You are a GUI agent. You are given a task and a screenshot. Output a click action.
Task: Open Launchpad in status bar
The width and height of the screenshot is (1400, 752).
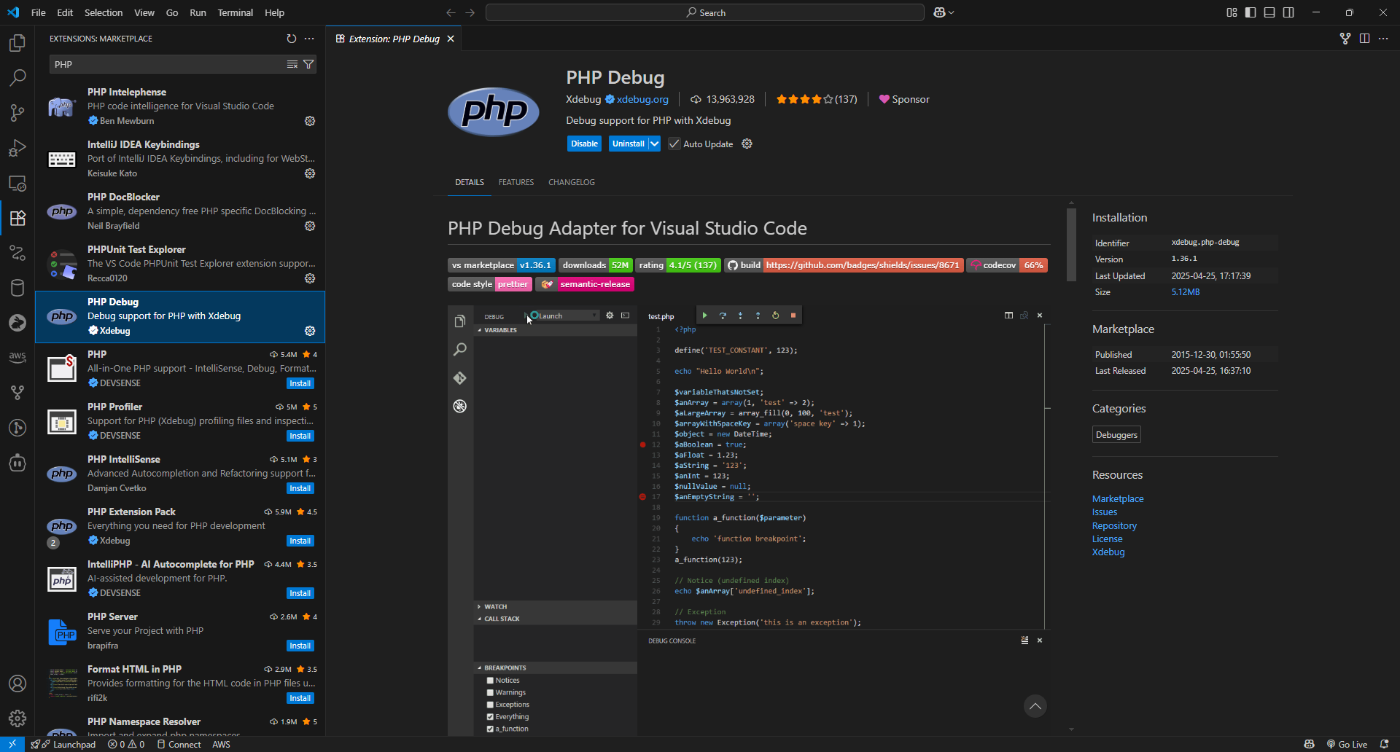[x=68, y=744]
